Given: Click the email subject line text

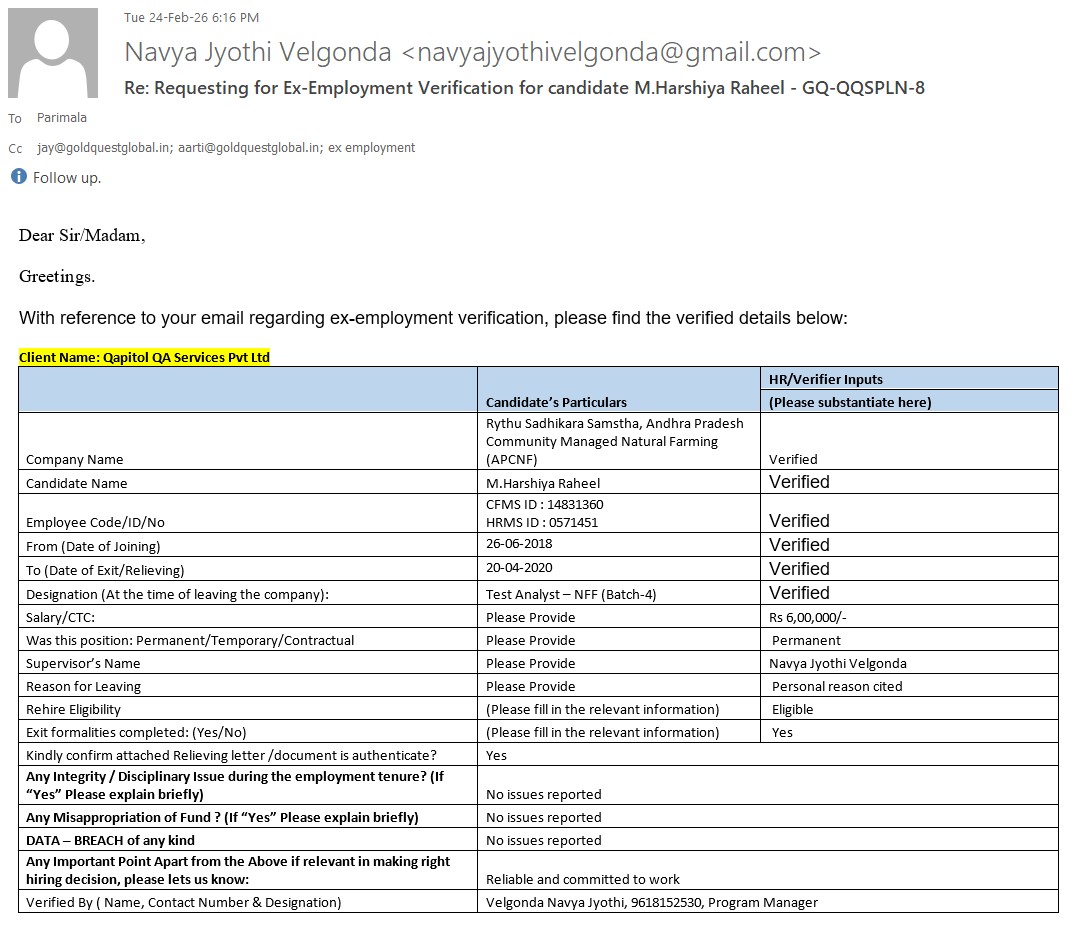Looking at the screenshot, I should [524, 88].
